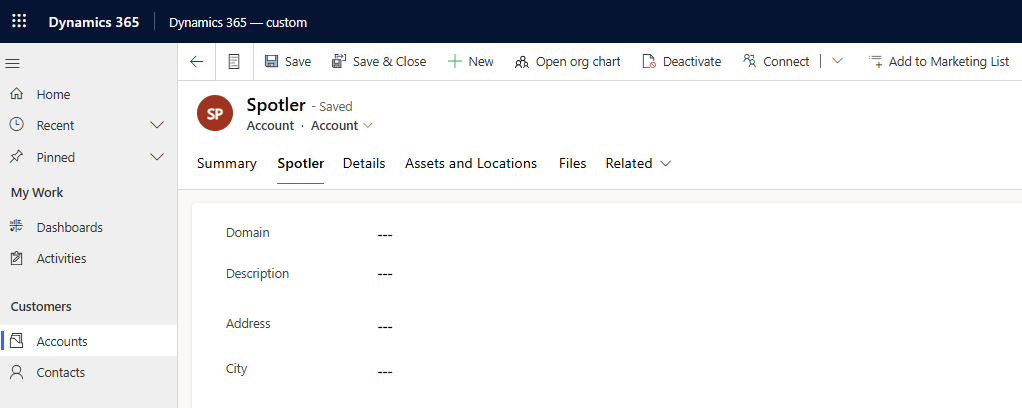This screenshot has height=408, width=1022.
Task: Open the app launcher waffle icon
Action: [20, 22]
